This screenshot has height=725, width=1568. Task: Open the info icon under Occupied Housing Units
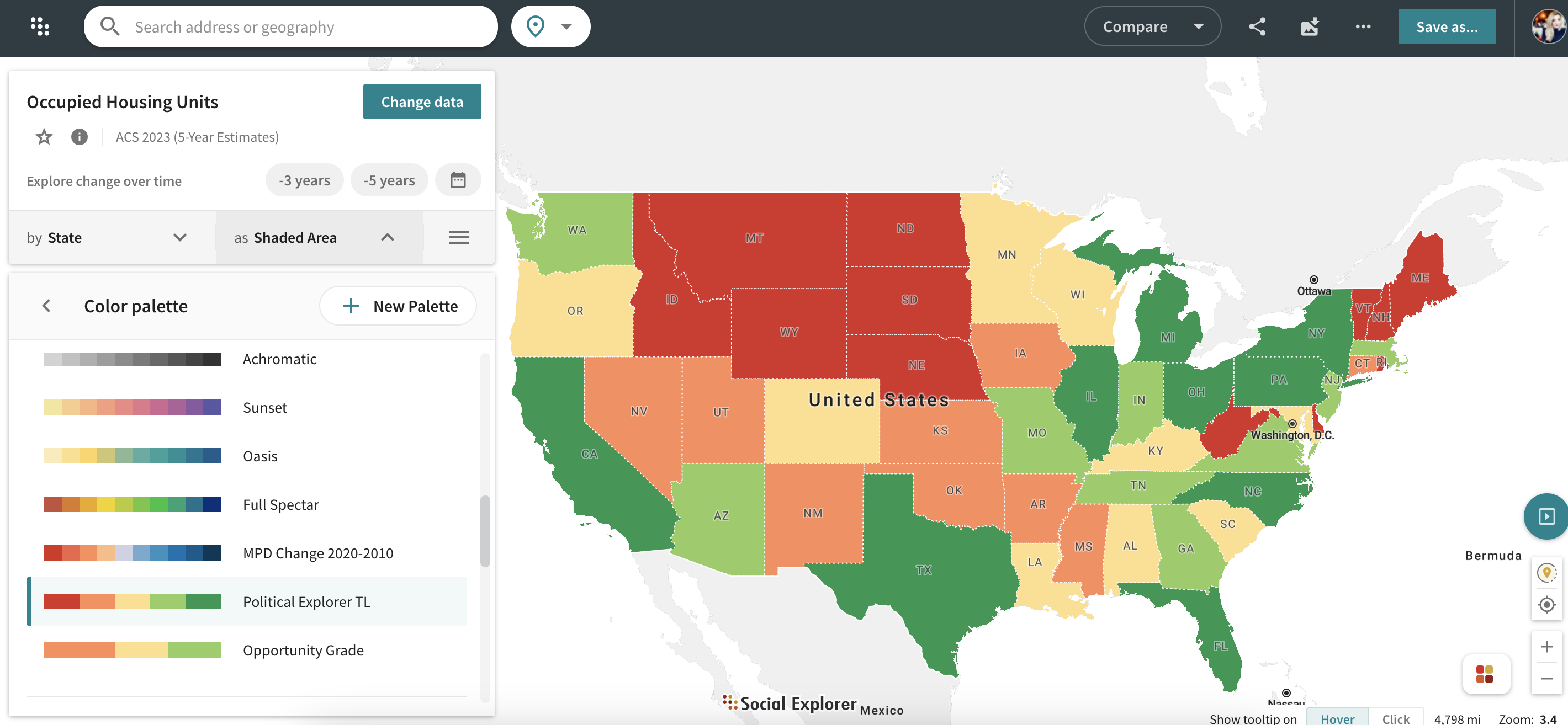click(79, 137)
